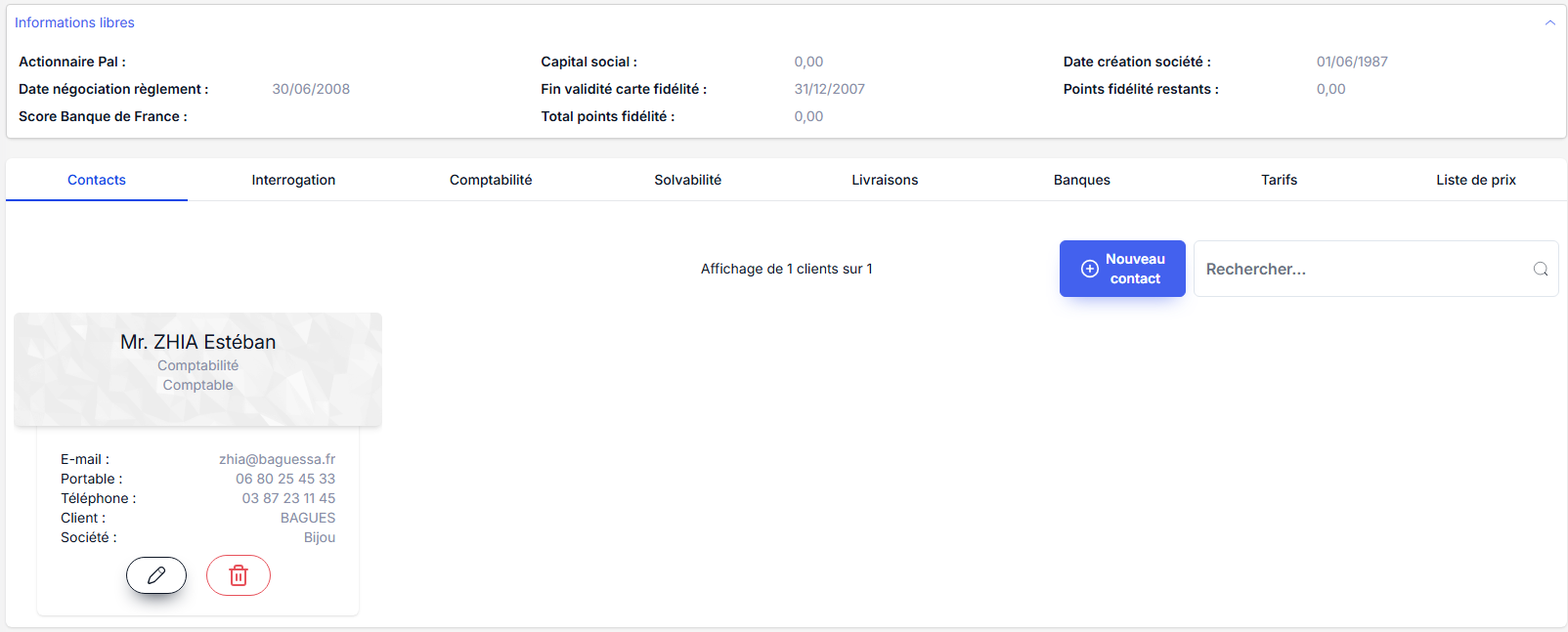Focus the Rechercher search field

(1364, 269)
